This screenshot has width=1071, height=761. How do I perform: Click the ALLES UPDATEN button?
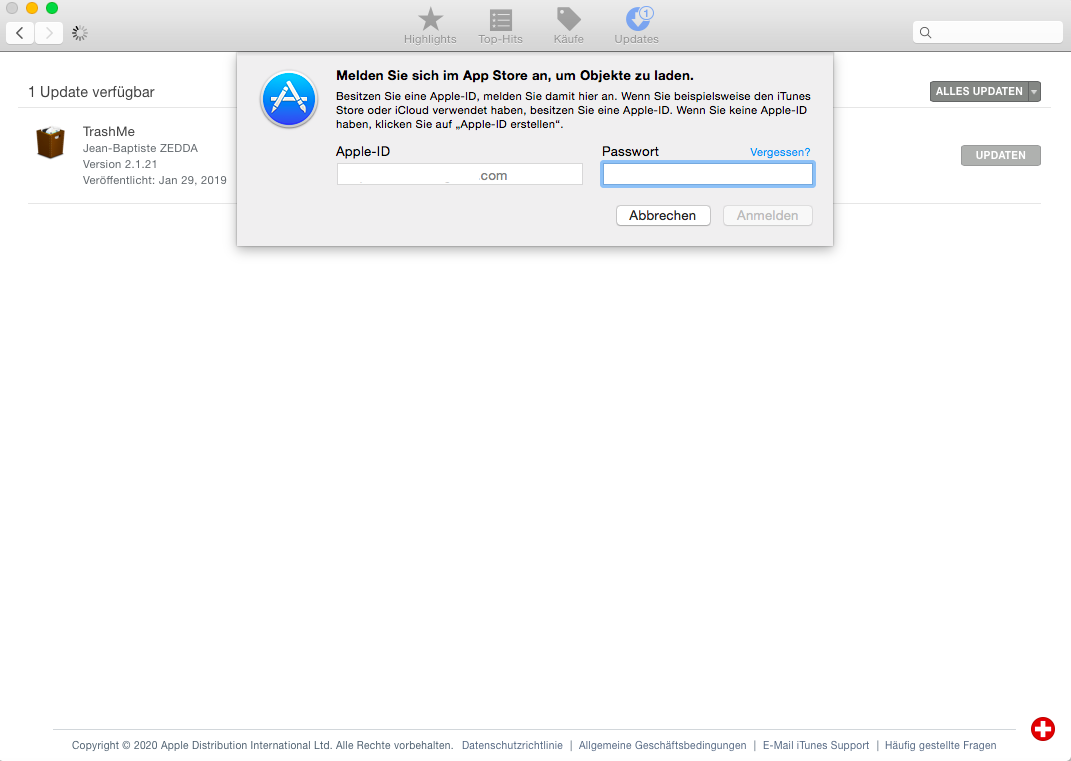point(979,92)
